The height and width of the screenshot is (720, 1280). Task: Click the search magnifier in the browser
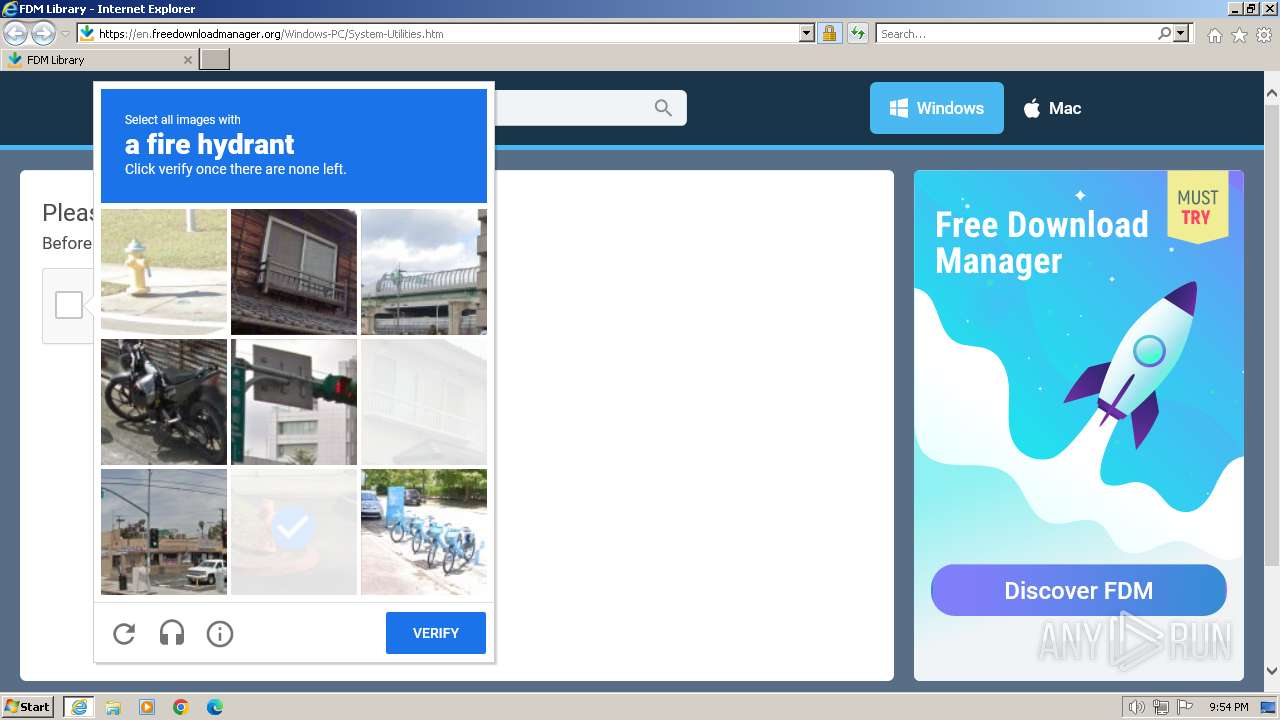pos(1164,33)
